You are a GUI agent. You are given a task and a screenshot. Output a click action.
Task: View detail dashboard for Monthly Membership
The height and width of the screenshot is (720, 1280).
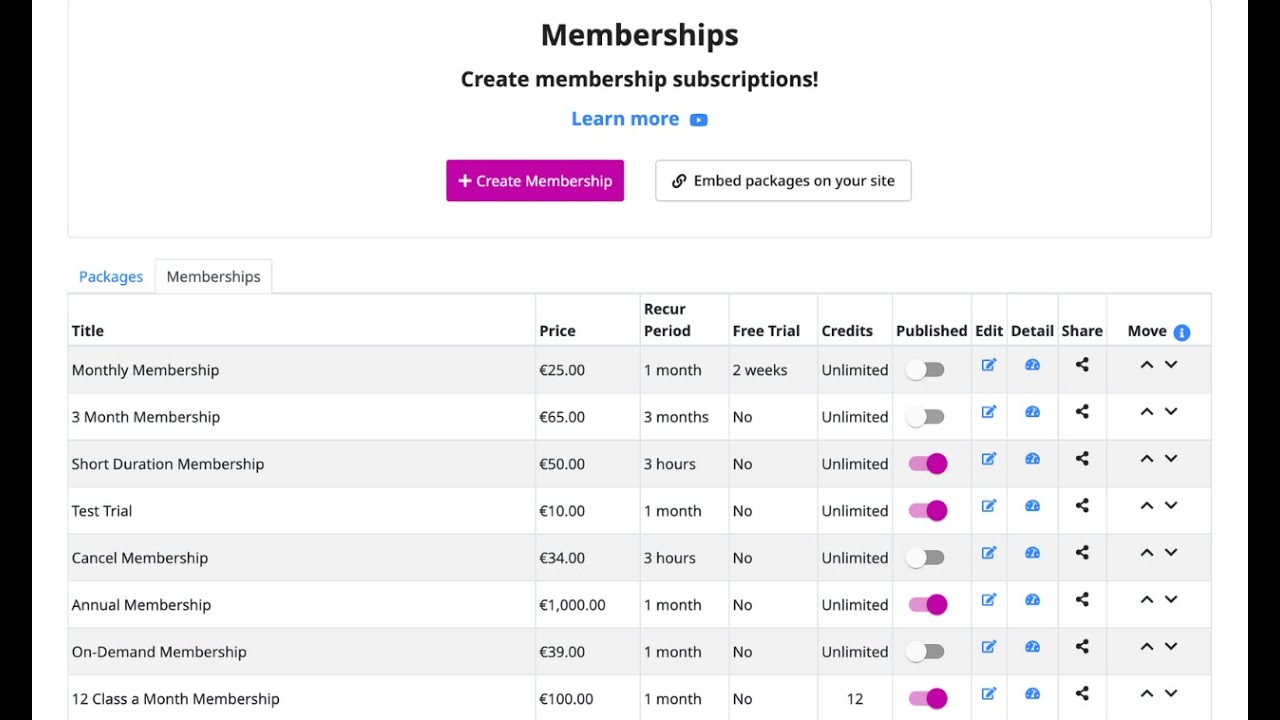click(1033, 365)
